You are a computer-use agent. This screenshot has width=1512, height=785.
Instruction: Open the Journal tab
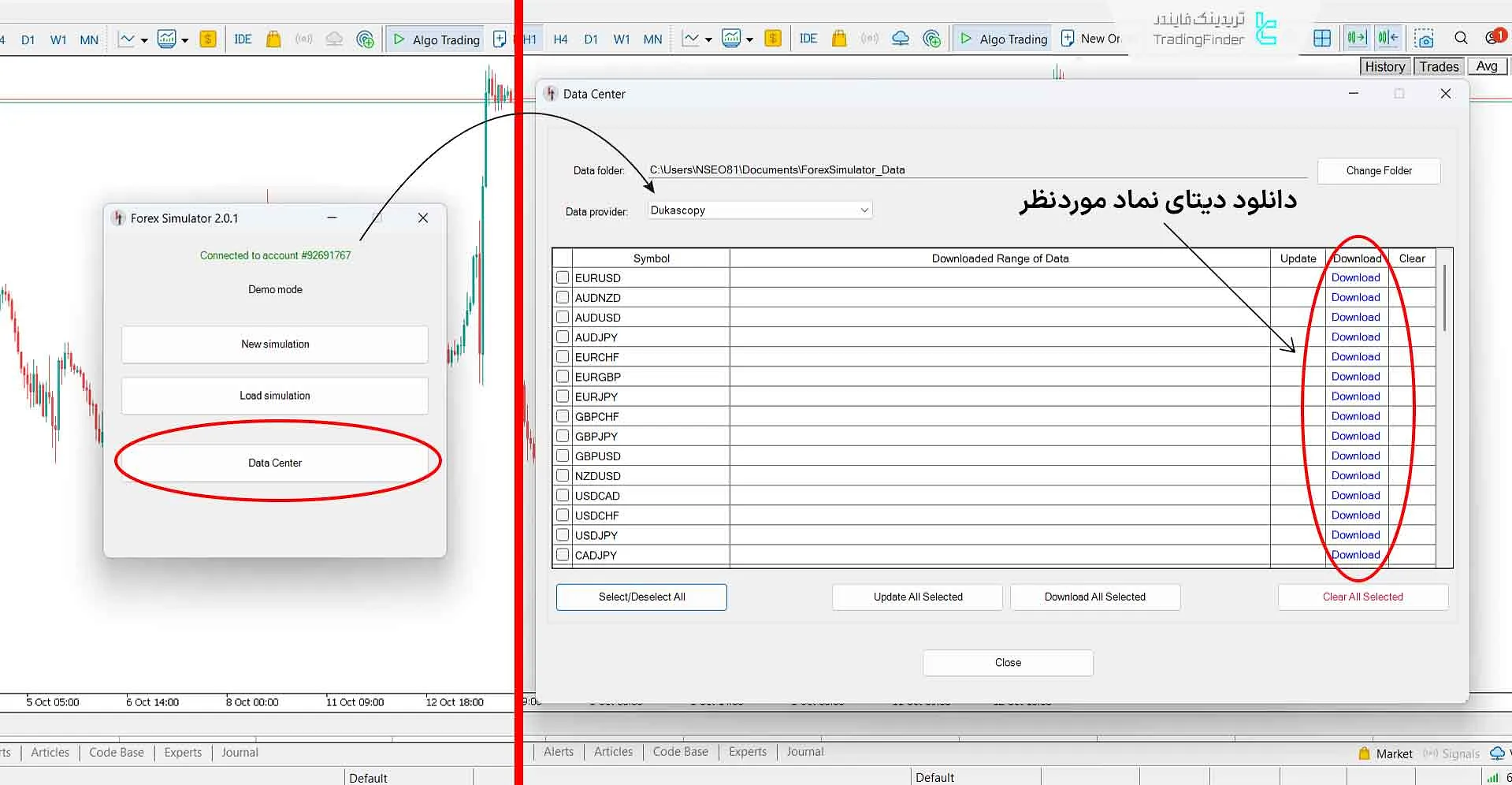[804, 751]
